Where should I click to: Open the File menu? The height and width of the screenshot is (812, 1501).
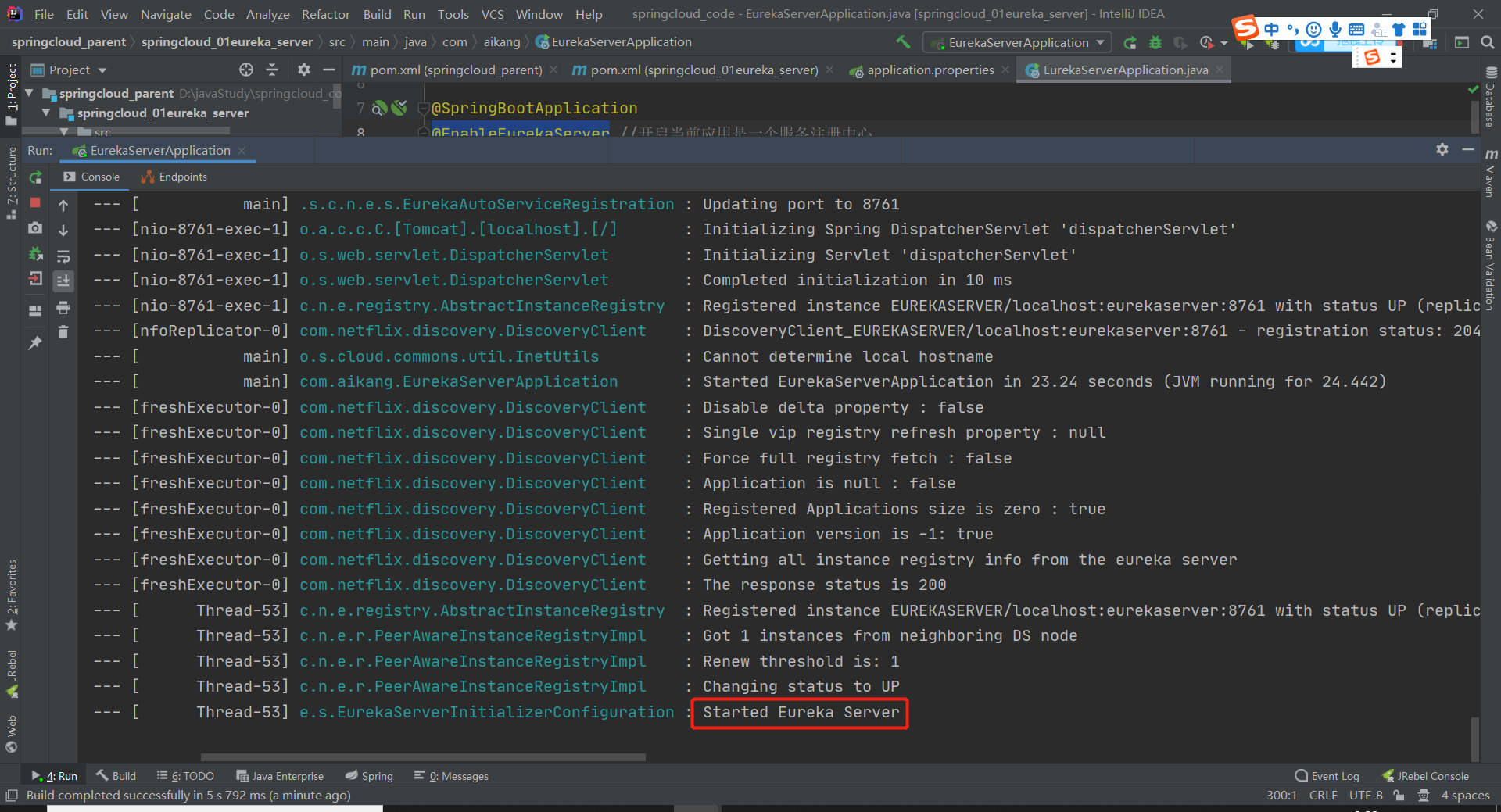click(44, 14)
